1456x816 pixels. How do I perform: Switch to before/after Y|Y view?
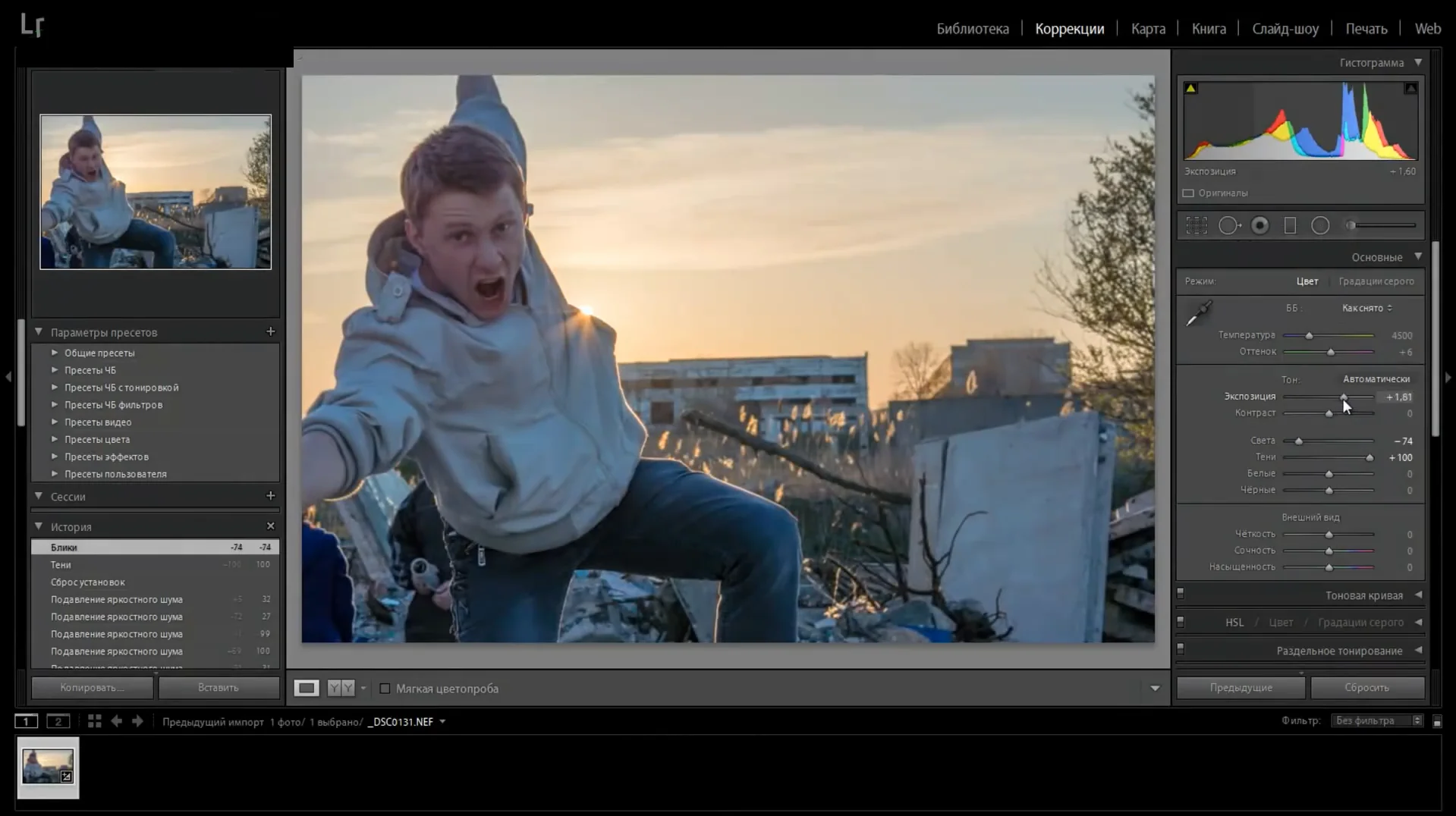click(341, 688)
